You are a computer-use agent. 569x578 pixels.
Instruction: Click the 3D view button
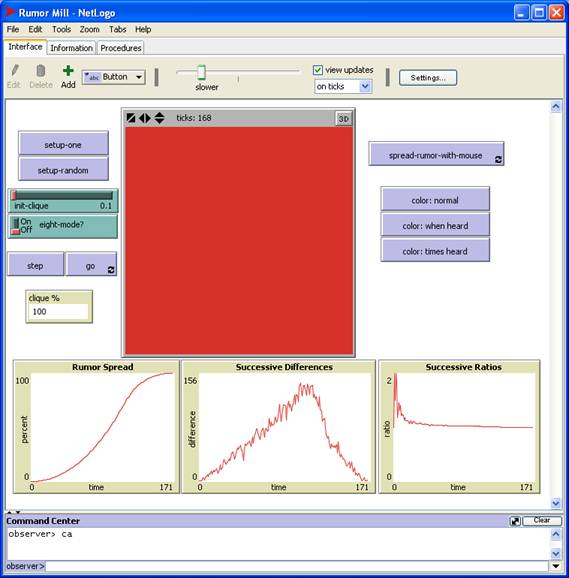tap(343, 119)
